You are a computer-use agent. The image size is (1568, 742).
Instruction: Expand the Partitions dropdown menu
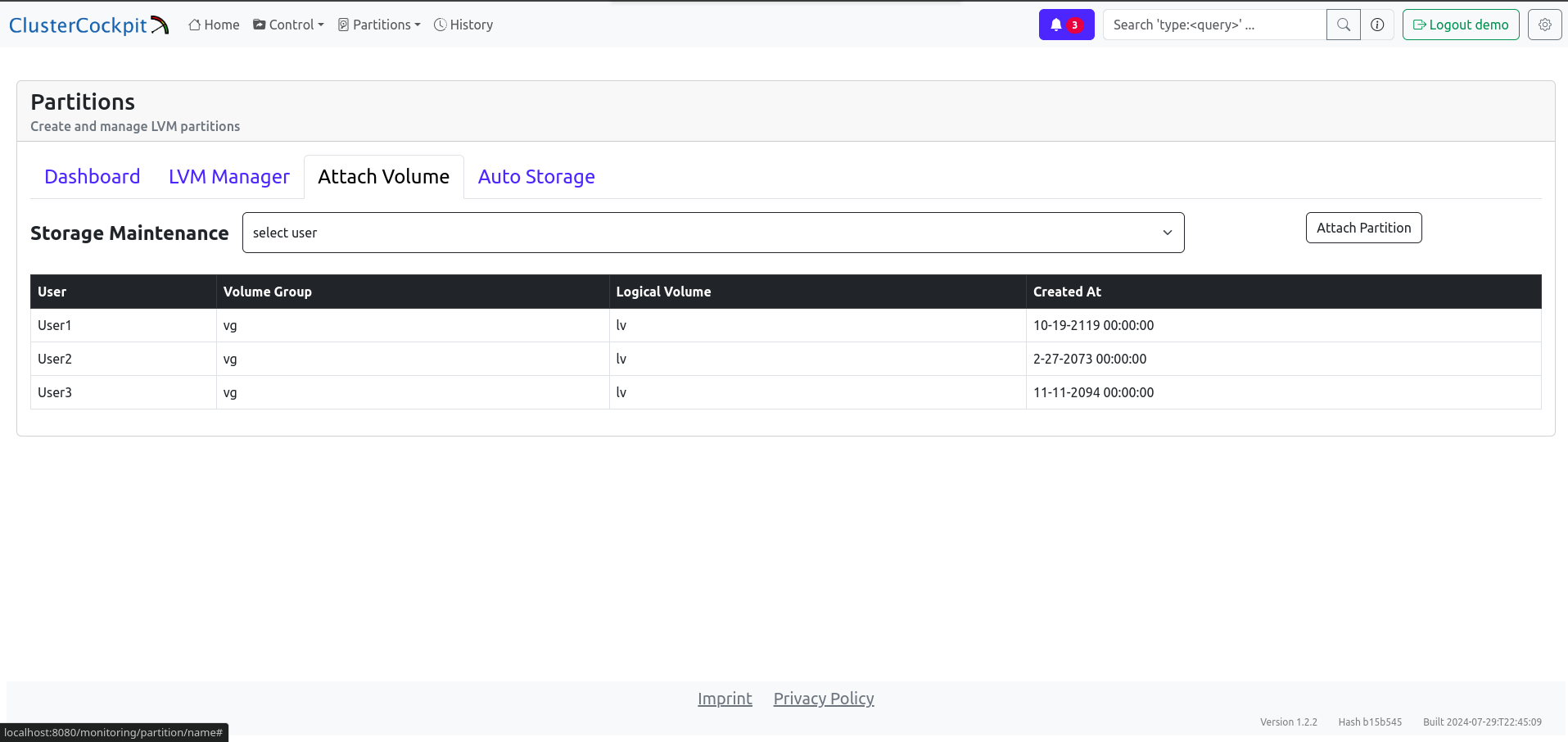(x=379, y=25)
